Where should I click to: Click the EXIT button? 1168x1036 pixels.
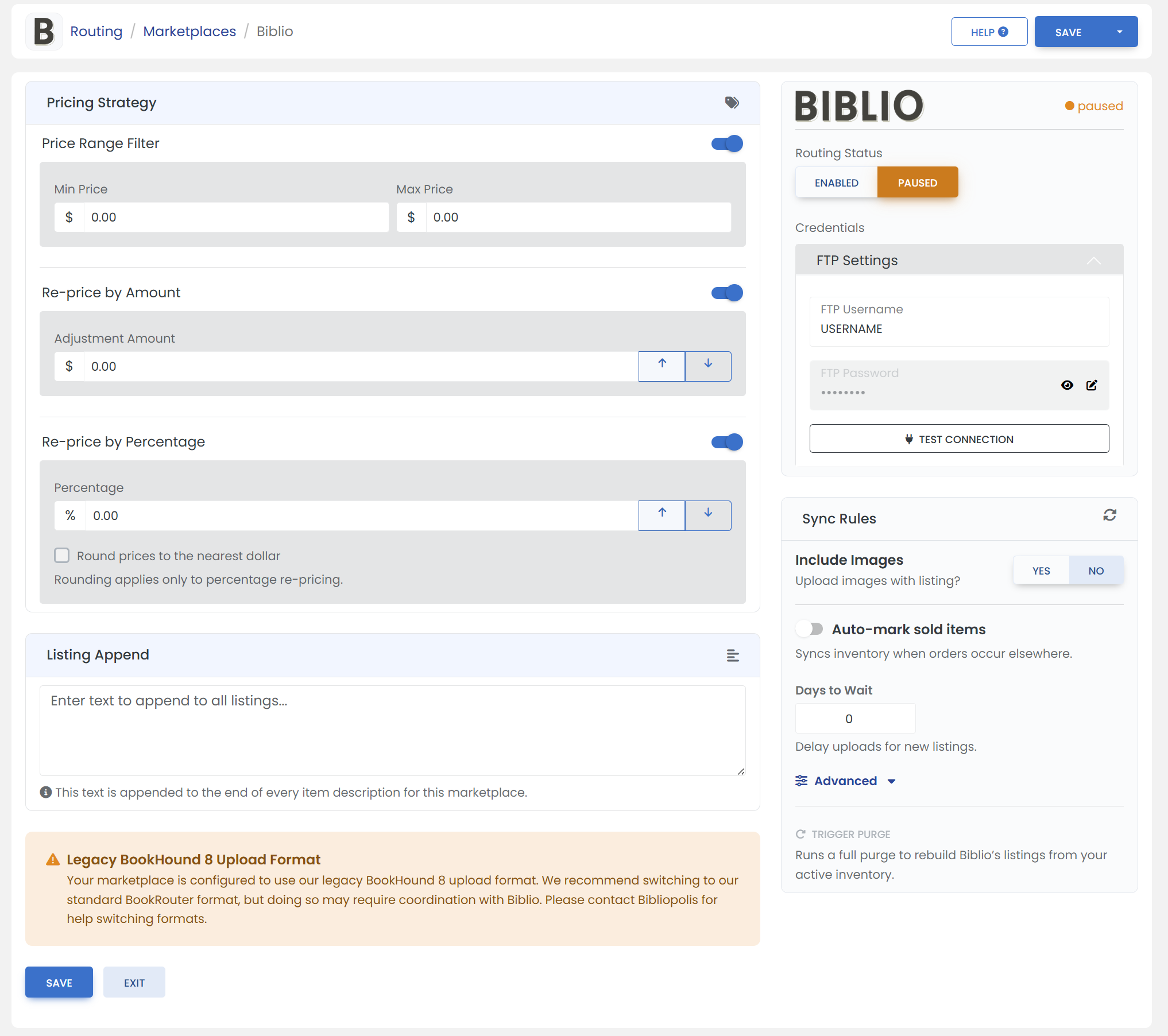click(134, 982)
